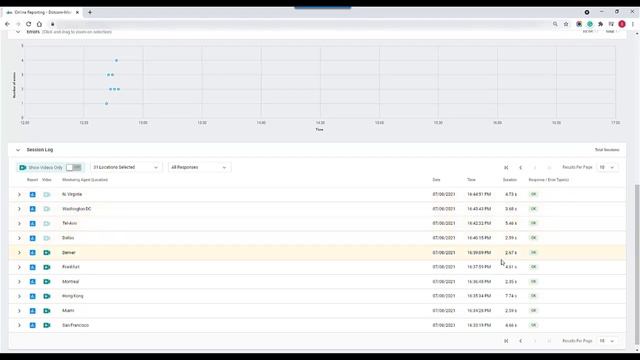Open the report icon for Dallas row
The width and height of the screenshot is (640, 360).
pos(33,238)
